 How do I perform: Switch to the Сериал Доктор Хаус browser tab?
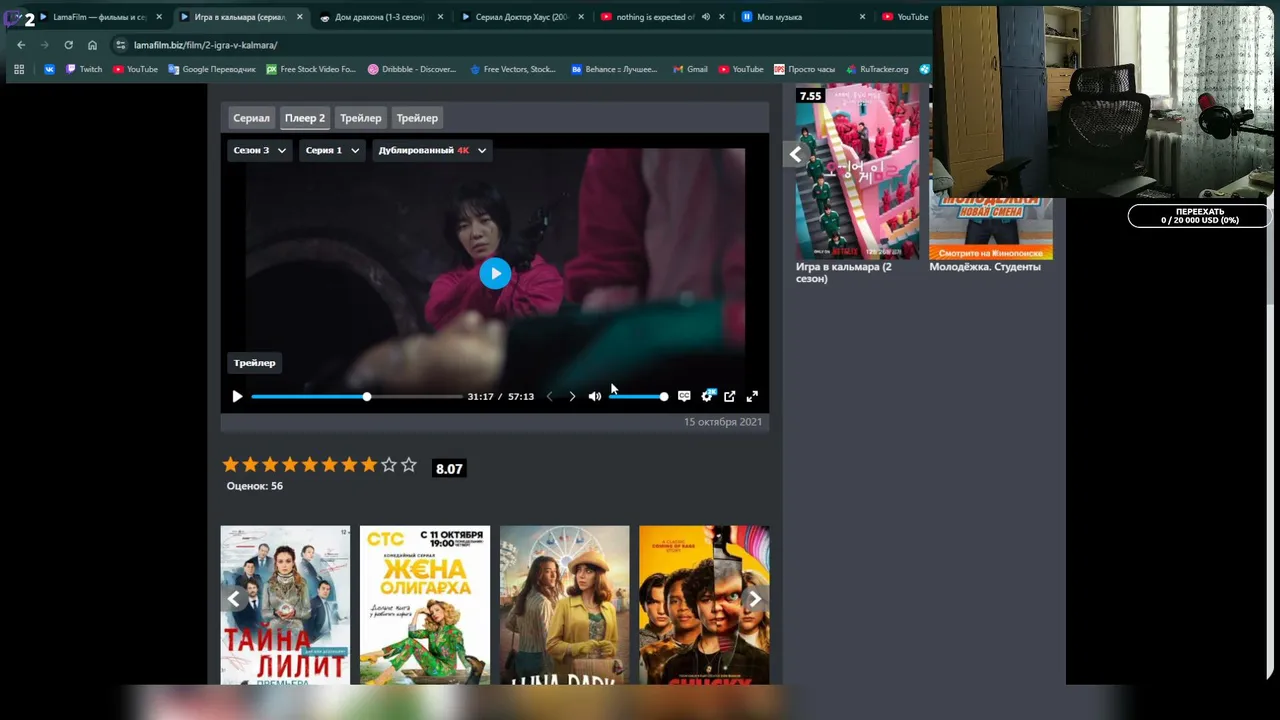(x=522, y=17)
